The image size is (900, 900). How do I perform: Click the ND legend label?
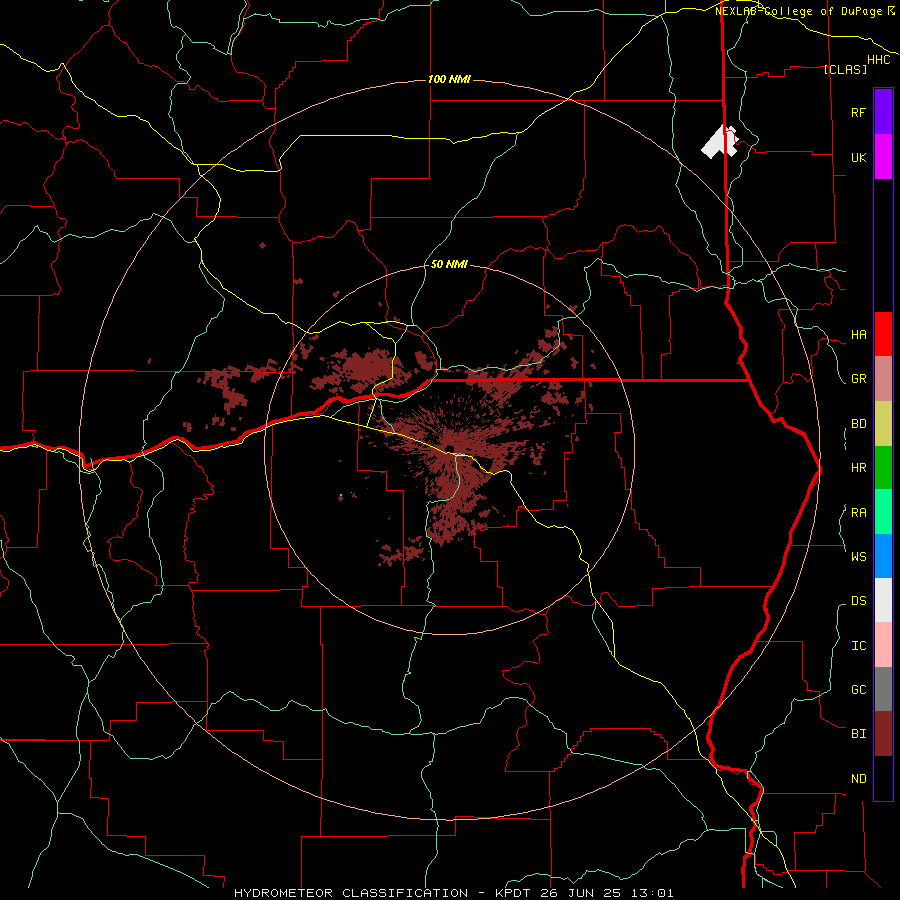tap(858, 779)
